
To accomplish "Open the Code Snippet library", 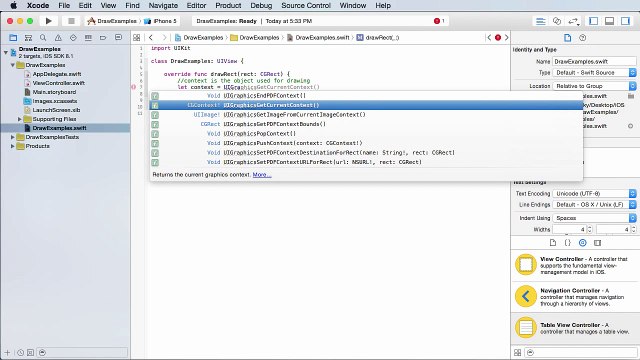I will pos(567,243).
